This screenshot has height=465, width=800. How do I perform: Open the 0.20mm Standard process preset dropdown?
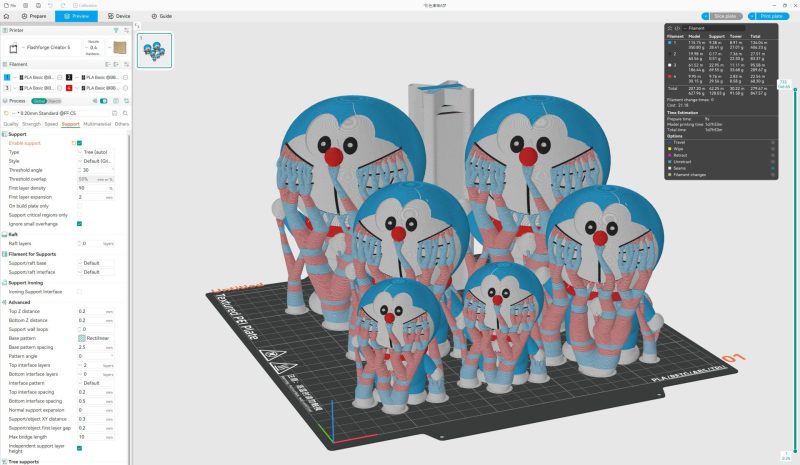pos(57,113)
